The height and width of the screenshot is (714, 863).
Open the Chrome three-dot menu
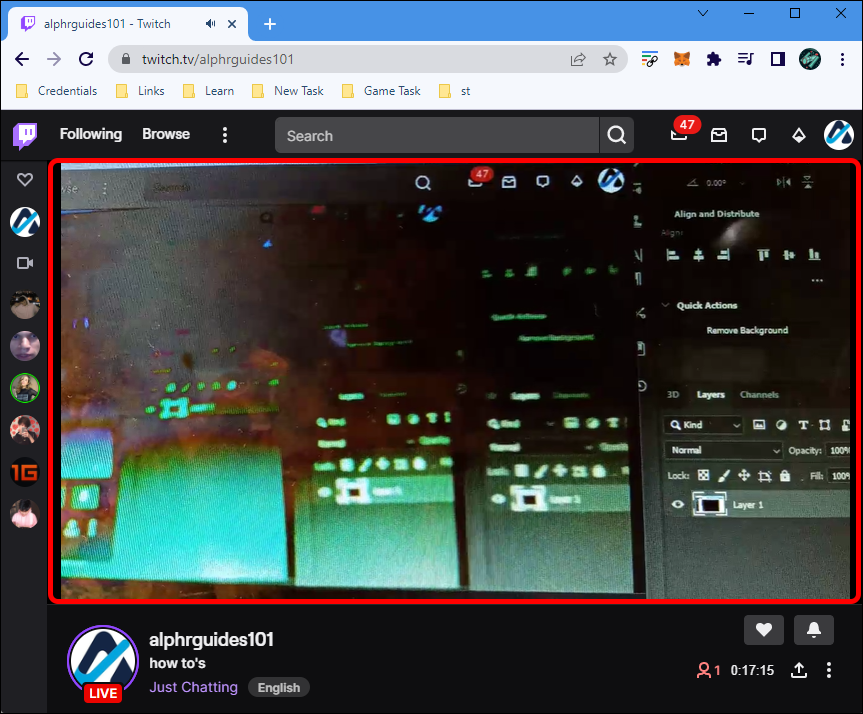(842, 59)
